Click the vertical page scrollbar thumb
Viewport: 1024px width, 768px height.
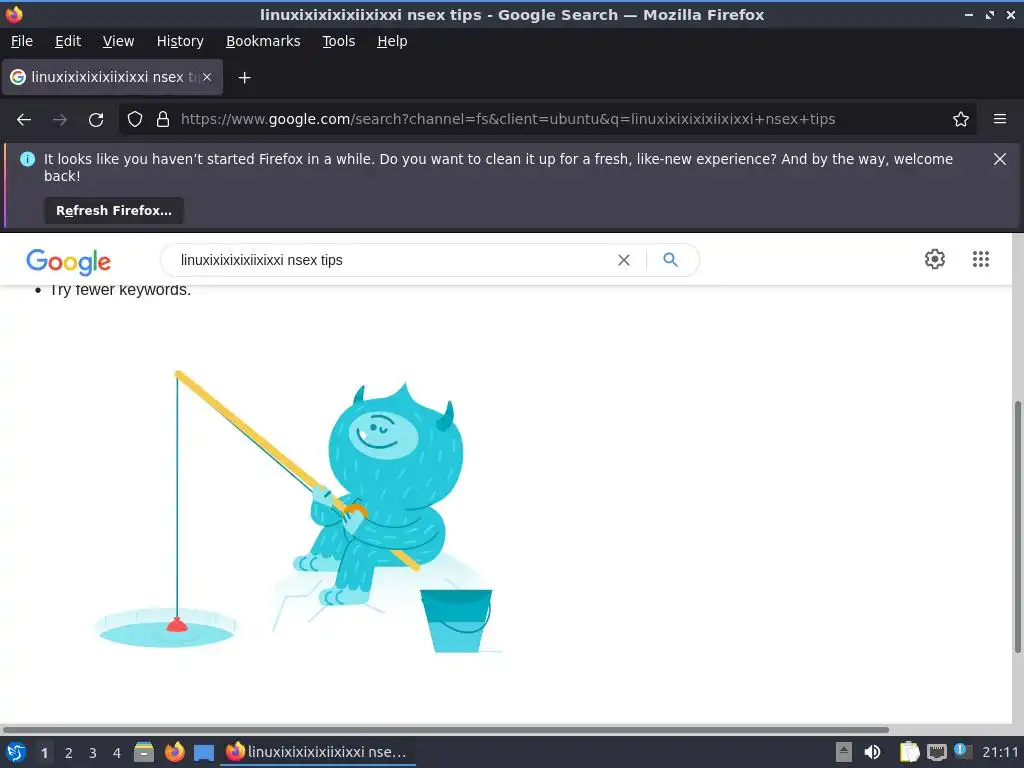1017,526
